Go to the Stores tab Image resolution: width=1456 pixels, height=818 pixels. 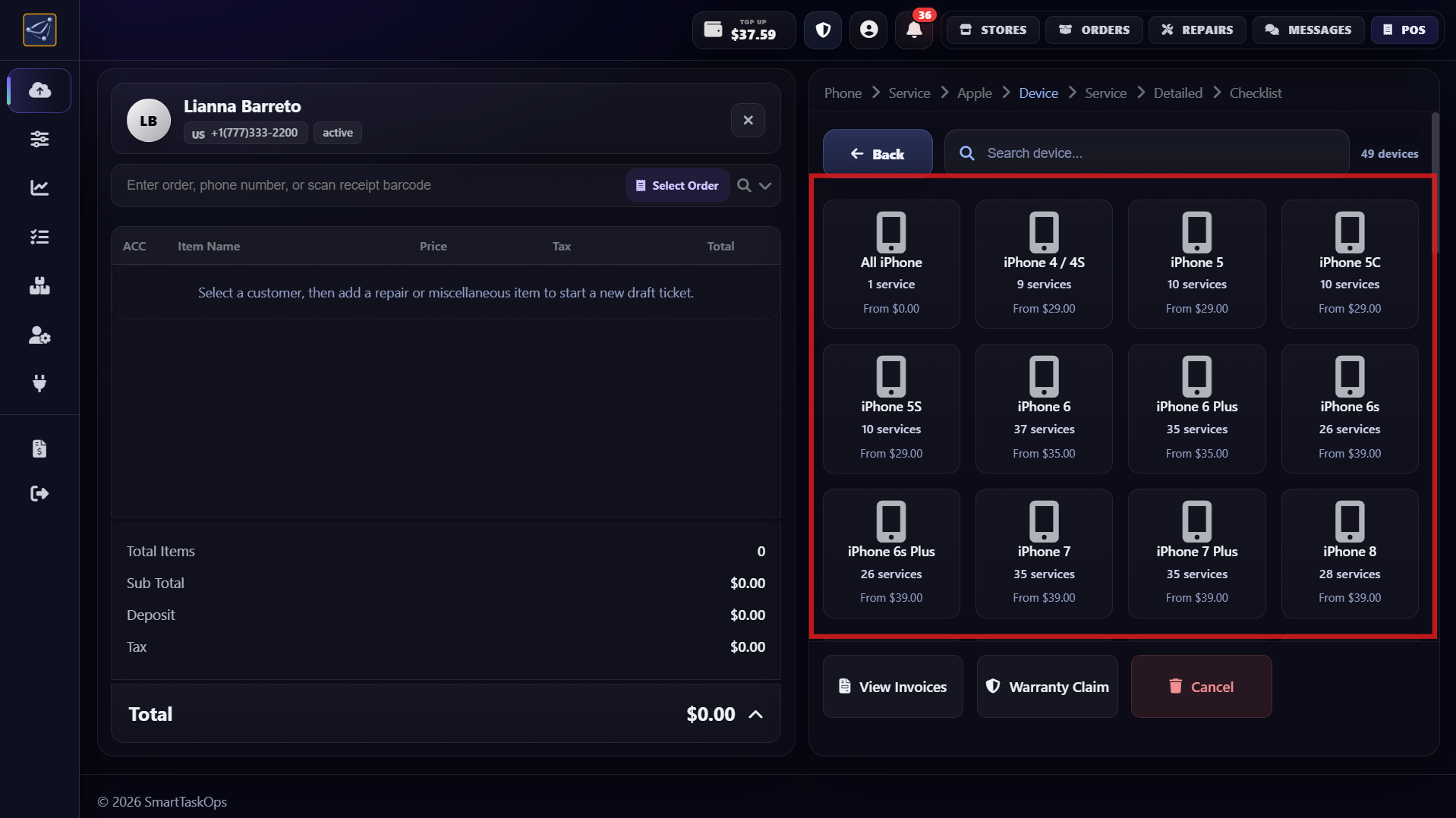(993, 30)
